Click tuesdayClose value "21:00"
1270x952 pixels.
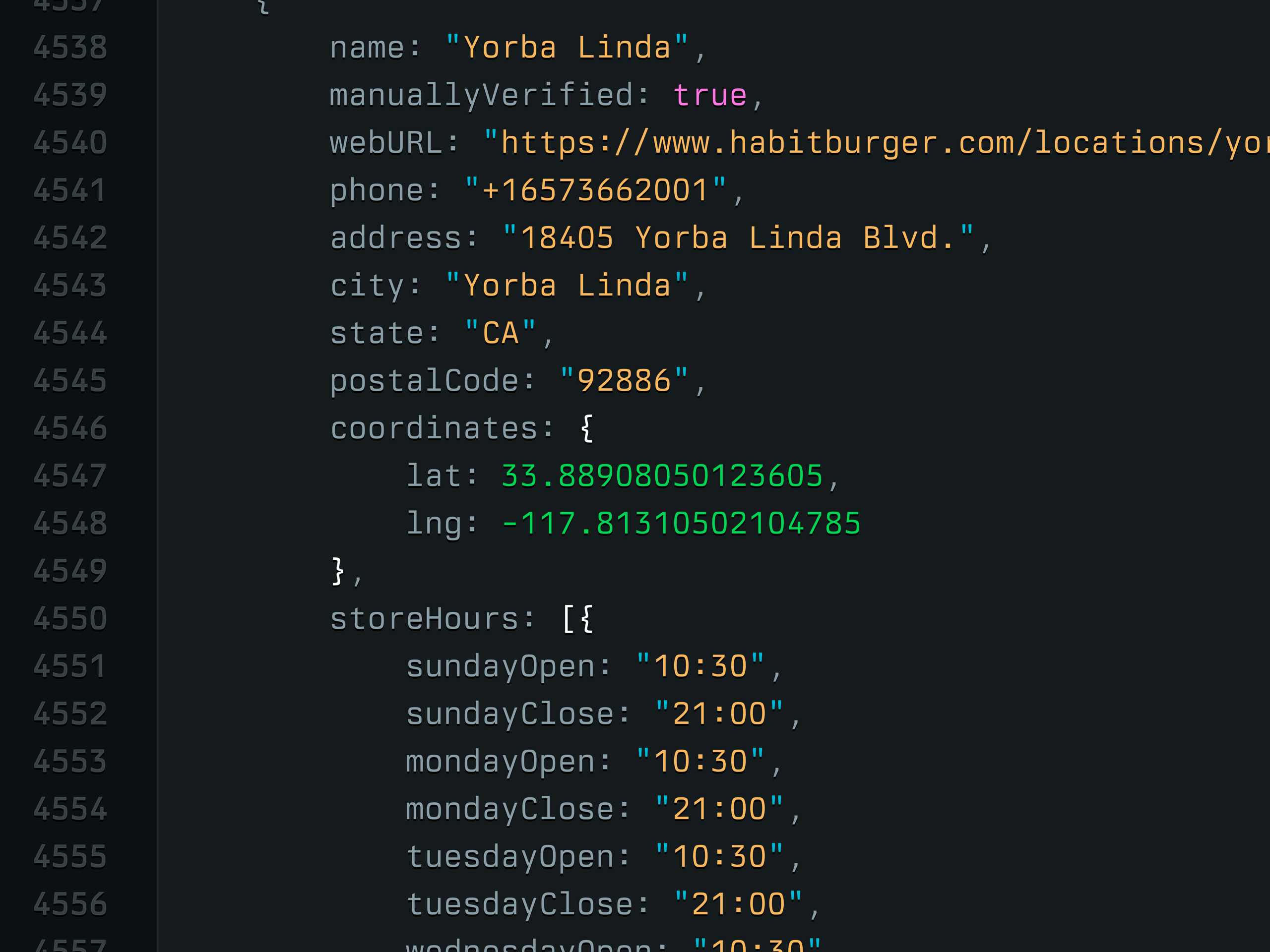[738, 905]
